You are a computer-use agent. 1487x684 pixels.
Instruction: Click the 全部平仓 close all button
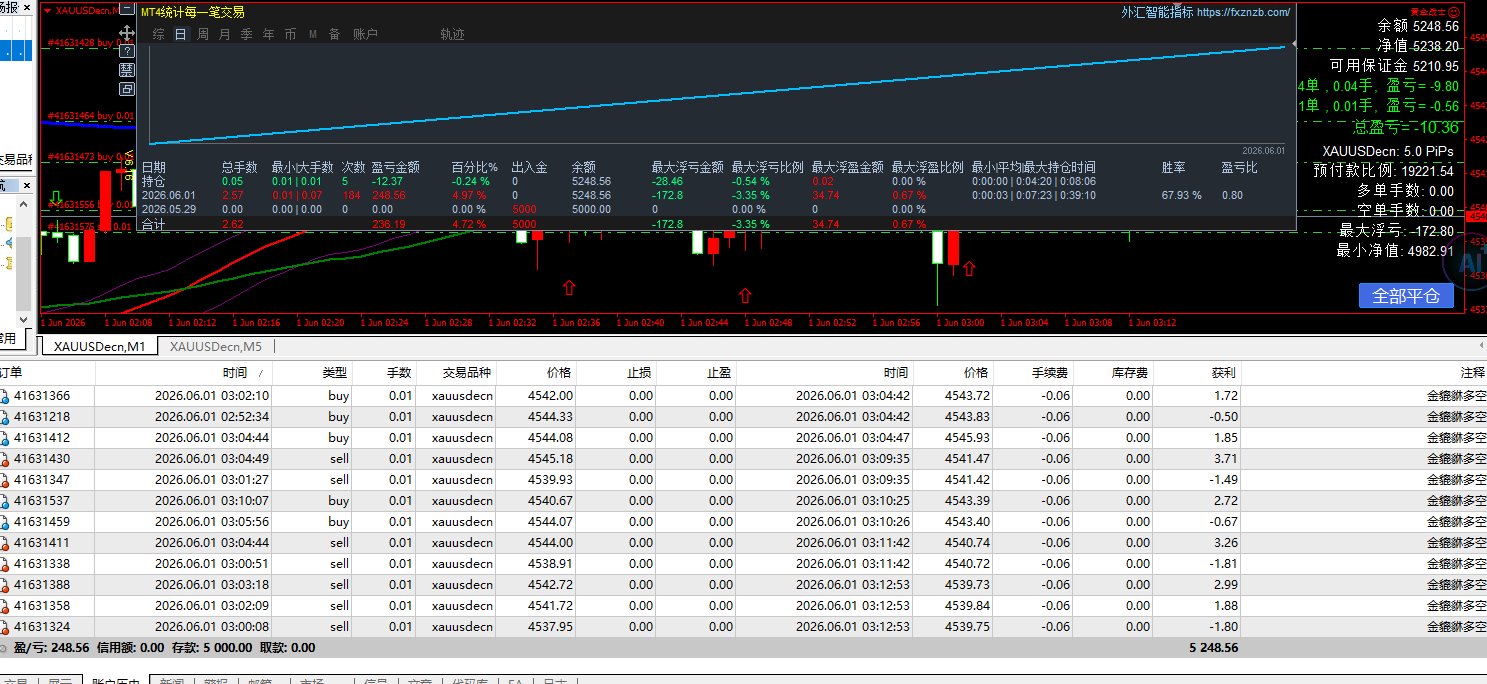1406,296
